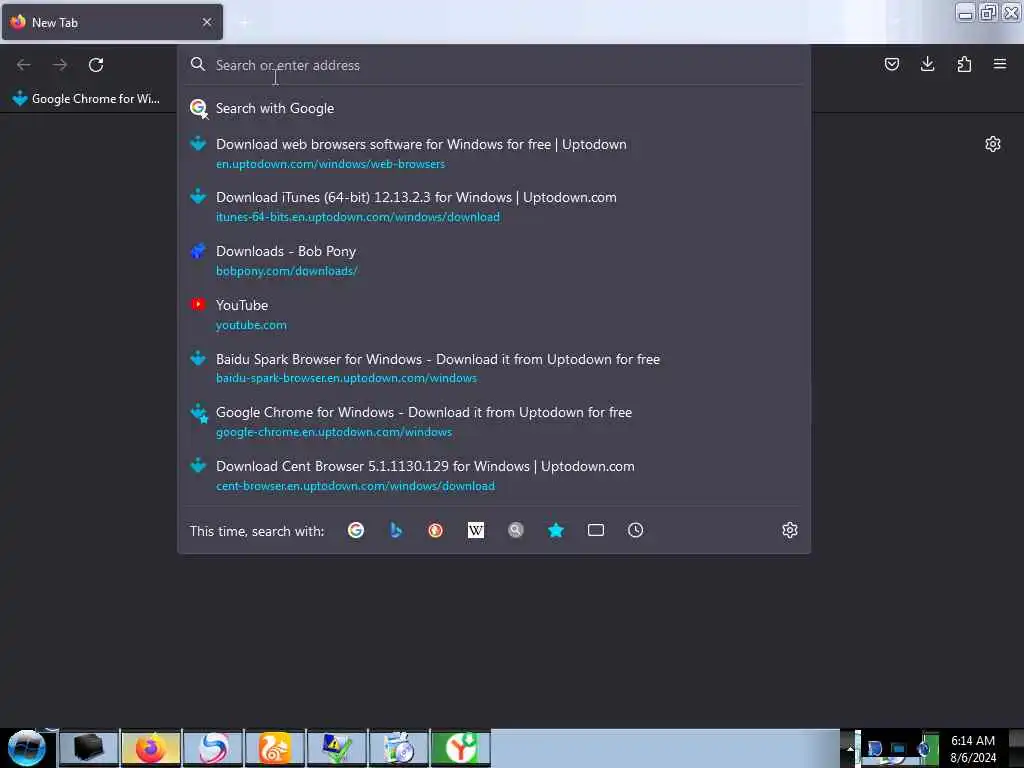Click the Bob Pony favicon
Viewport: 1024px width, 768px height.
[198, 251]
